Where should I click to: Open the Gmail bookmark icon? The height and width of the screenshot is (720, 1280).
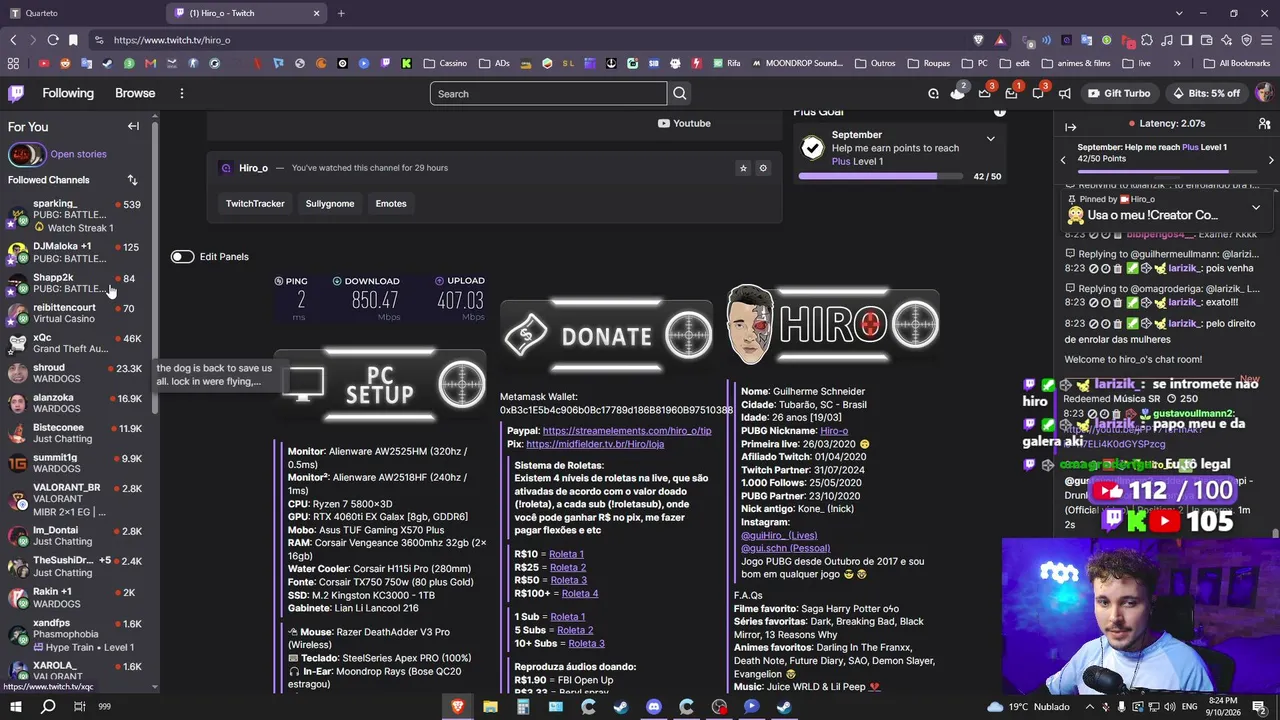tap(150, 63)
